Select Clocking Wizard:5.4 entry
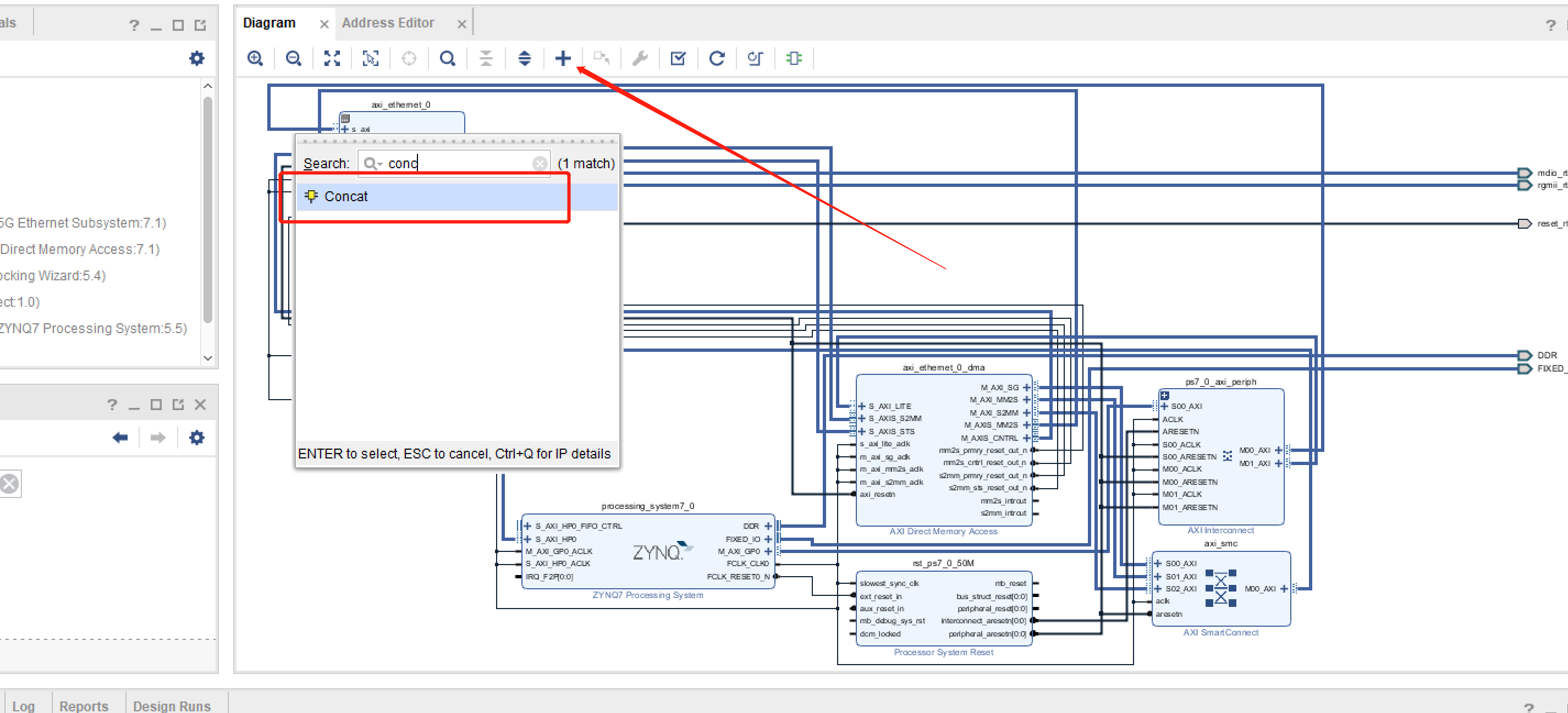The width and height of the screenshot is (1568, 713). tap(53, 275)
